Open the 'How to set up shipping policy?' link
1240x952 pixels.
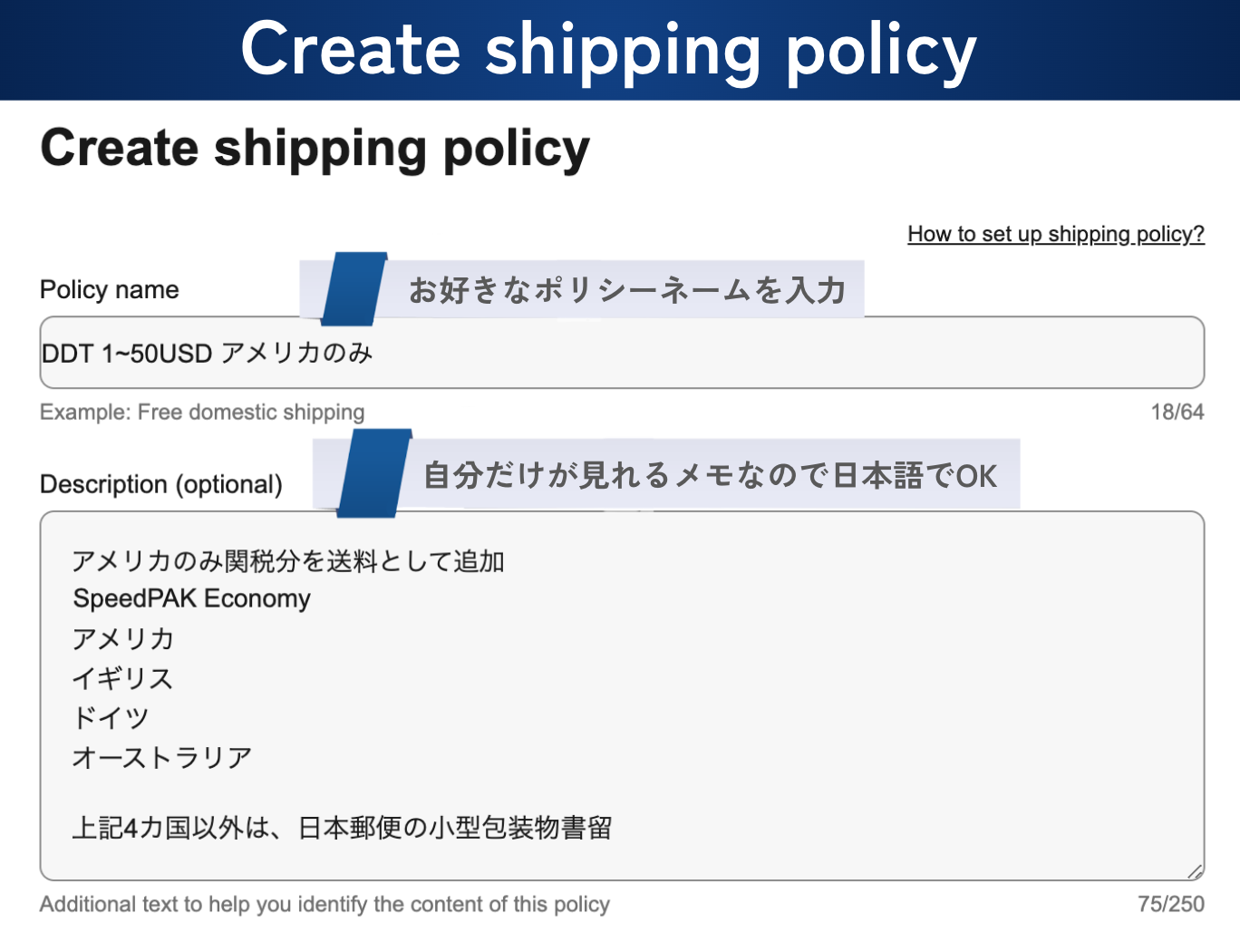click(1056, 234)
